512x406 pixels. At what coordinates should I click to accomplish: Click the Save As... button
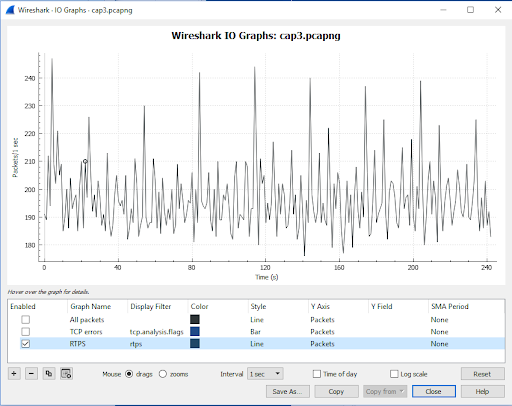click(x=287, y=391)
